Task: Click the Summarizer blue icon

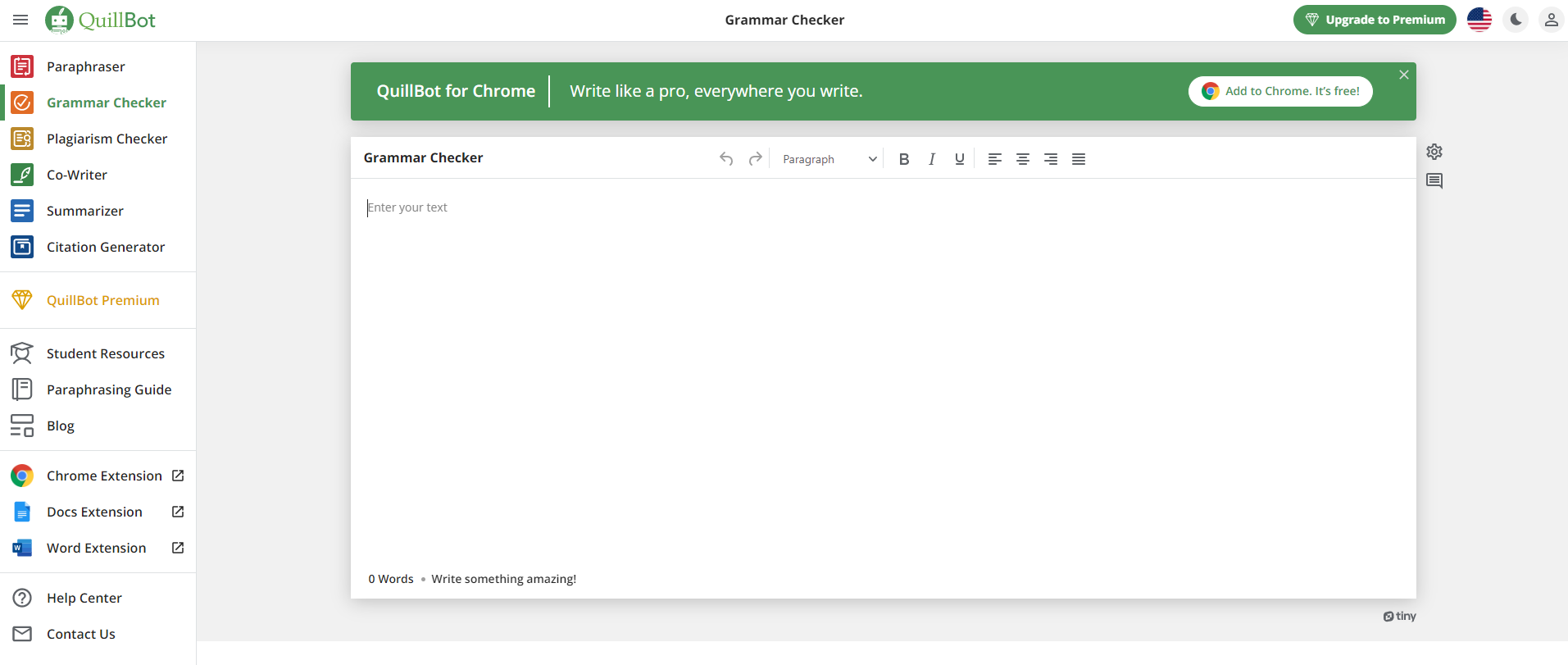Action: pyautogui.click(x=22, y=211)
